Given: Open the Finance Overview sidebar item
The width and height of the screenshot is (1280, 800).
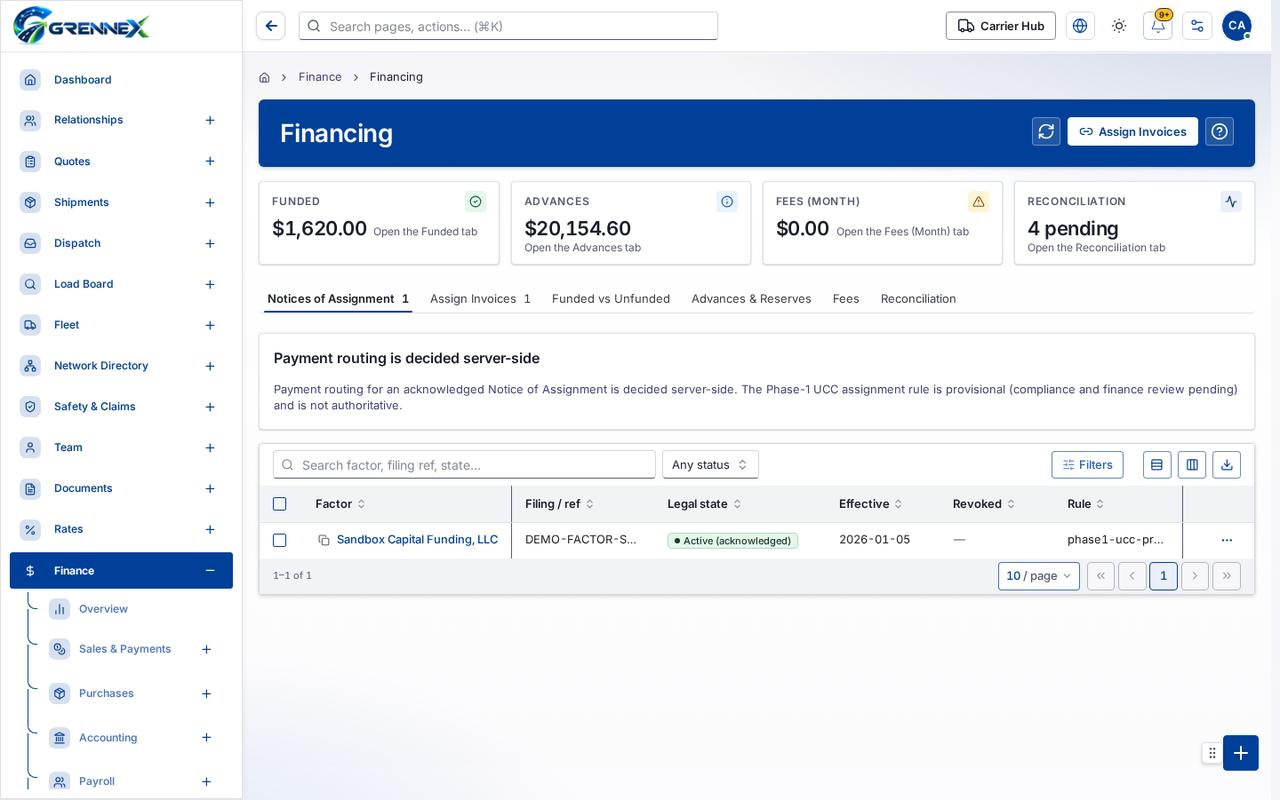Looking at the screenshot, I should pyautogui.click(x=103, y=609).
